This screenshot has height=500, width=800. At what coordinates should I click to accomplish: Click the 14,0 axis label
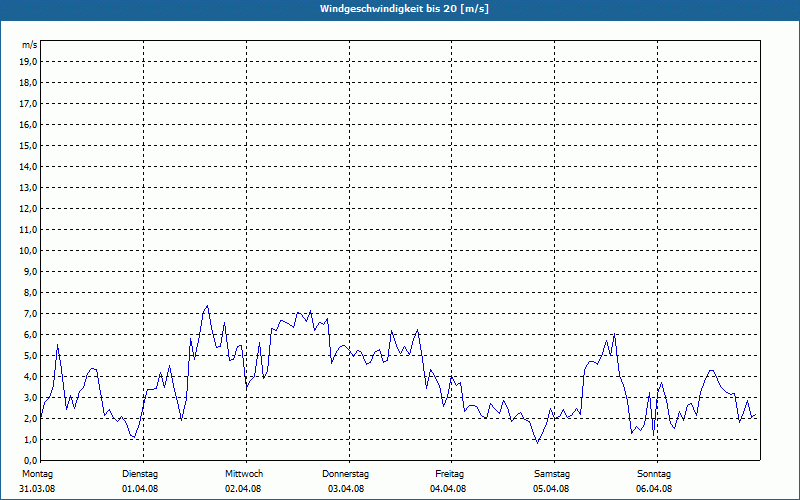pyautogui.click(x=28, y=166)
